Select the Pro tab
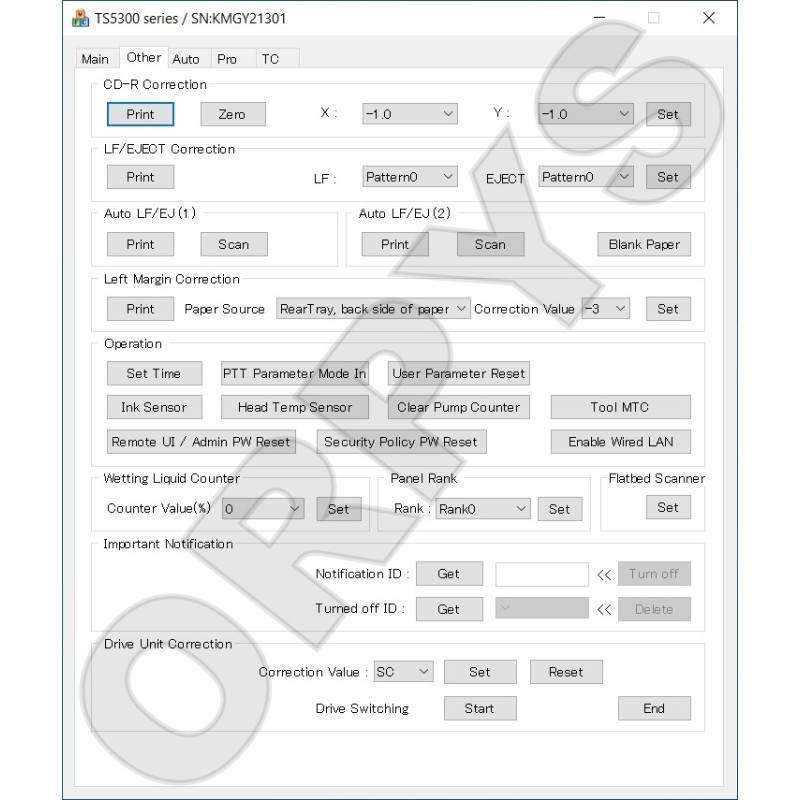This screenshot has height=800, width=800. [x=227, y=59]
